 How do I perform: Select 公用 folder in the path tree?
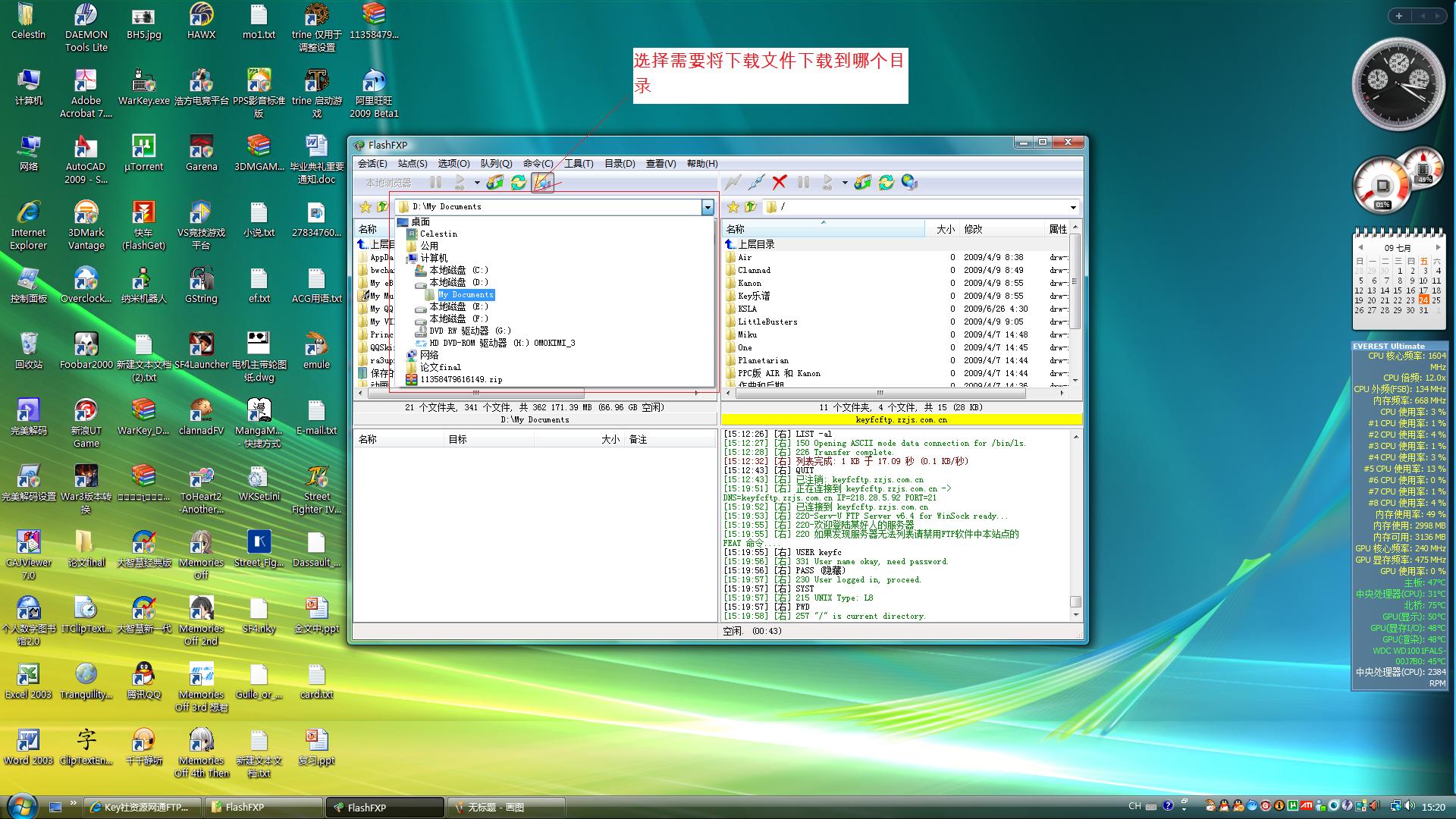(x=429, y=246)
